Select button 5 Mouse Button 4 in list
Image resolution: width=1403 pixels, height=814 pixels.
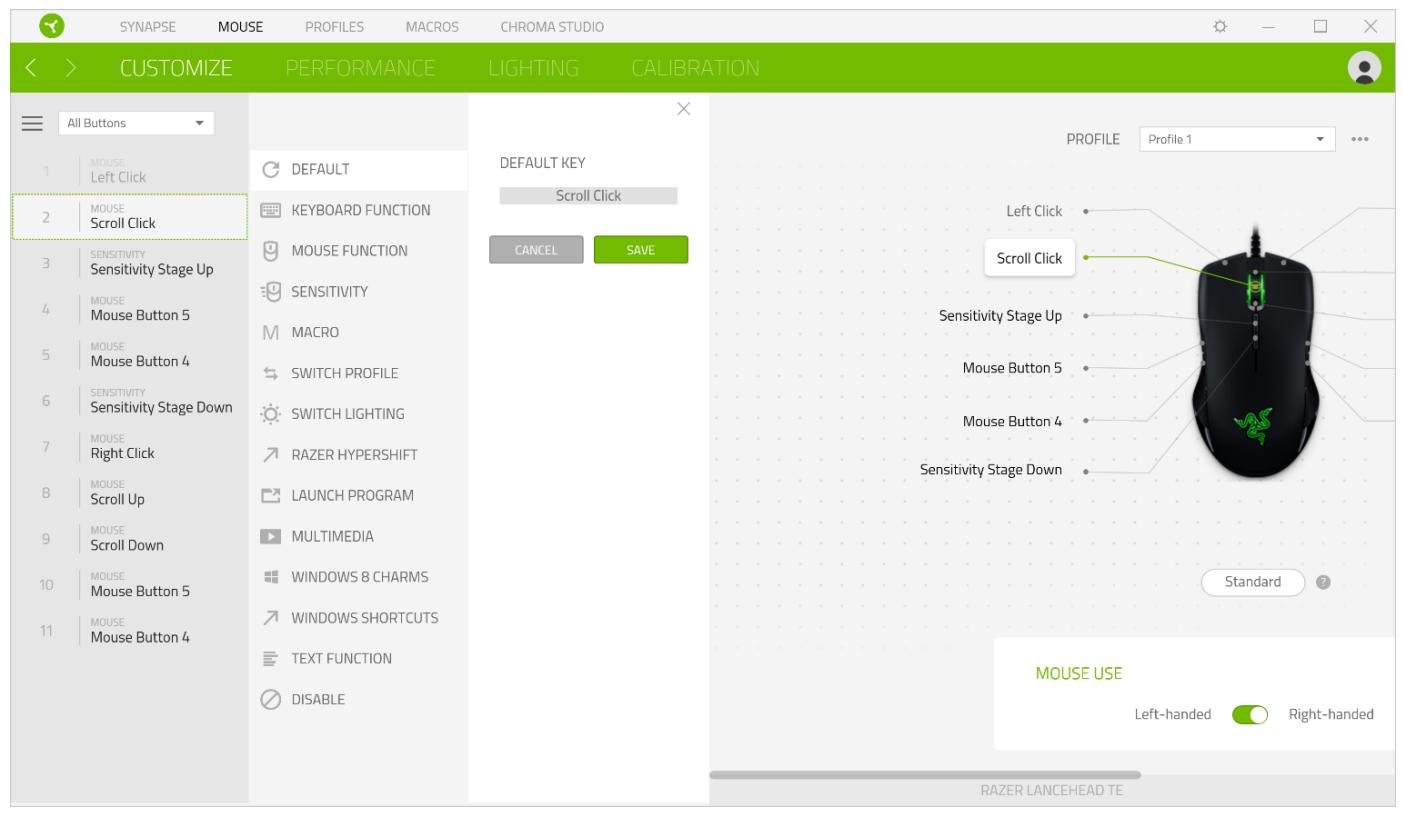point(129,355)
